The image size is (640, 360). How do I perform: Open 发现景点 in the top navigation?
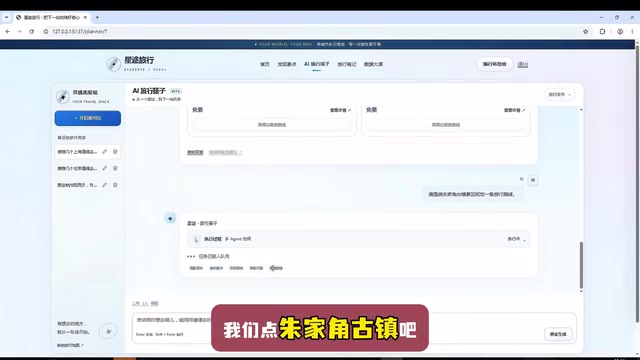pos(287,64)
